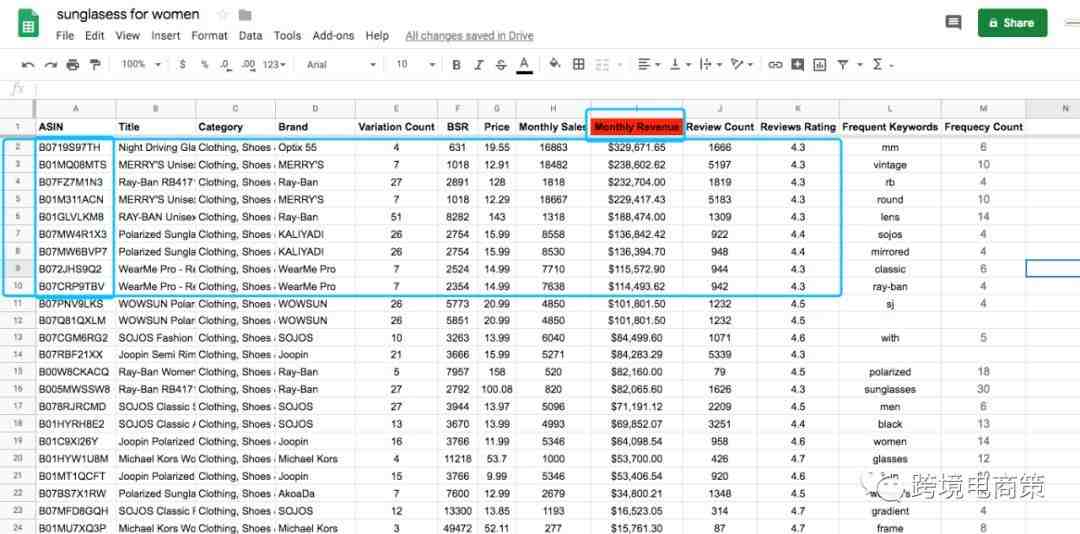
Task: Select the ASIN header cell
Action: point(76,127)
